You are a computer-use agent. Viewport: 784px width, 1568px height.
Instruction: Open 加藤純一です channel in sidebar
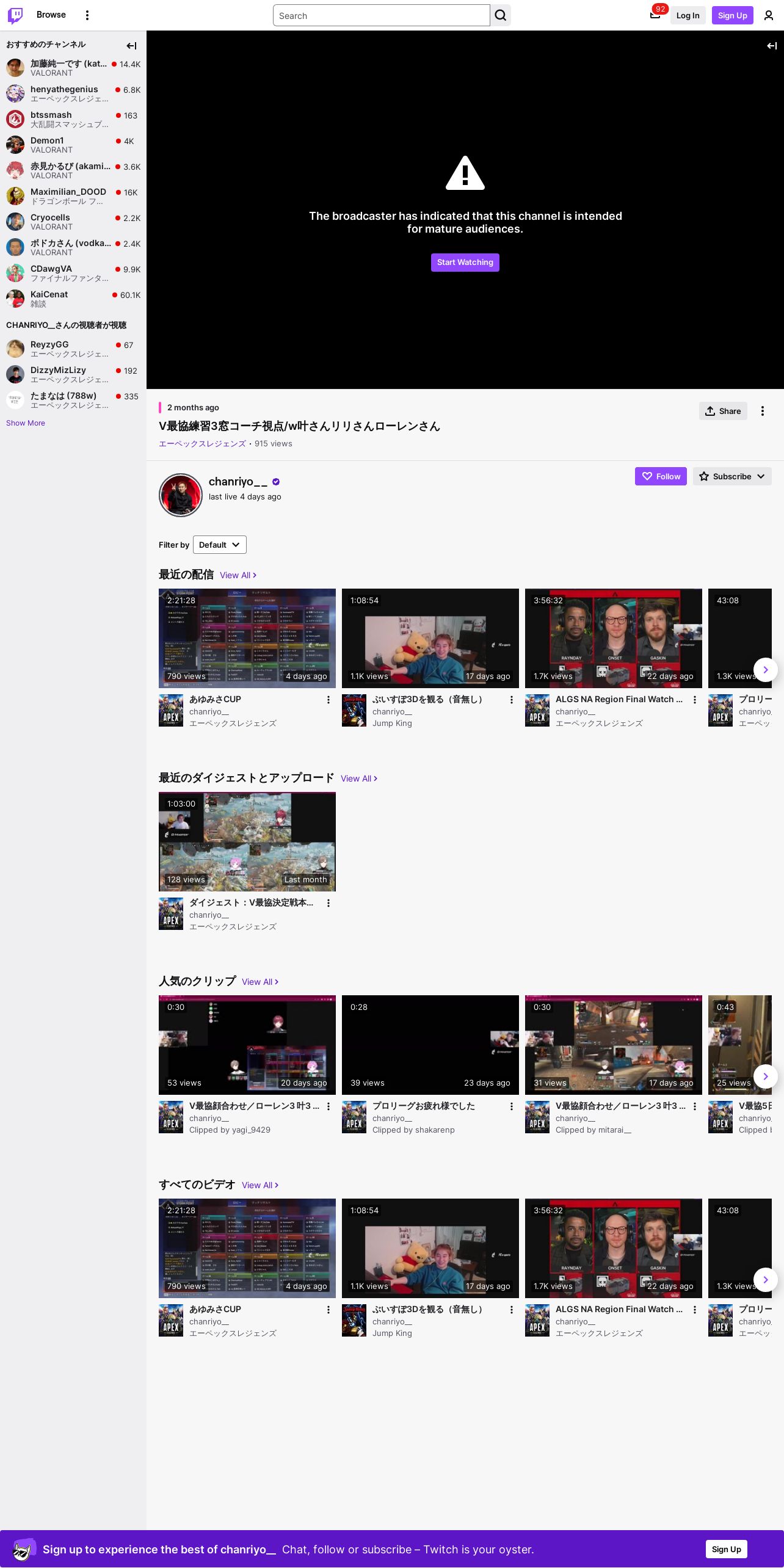click(x=73, y=68)
